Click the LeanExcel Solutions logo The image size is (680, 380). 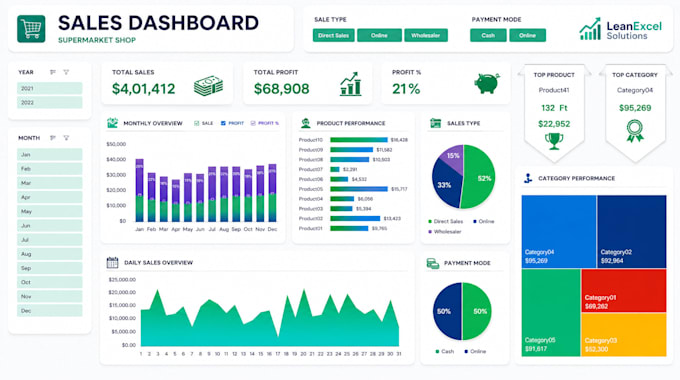click(621, 29)
